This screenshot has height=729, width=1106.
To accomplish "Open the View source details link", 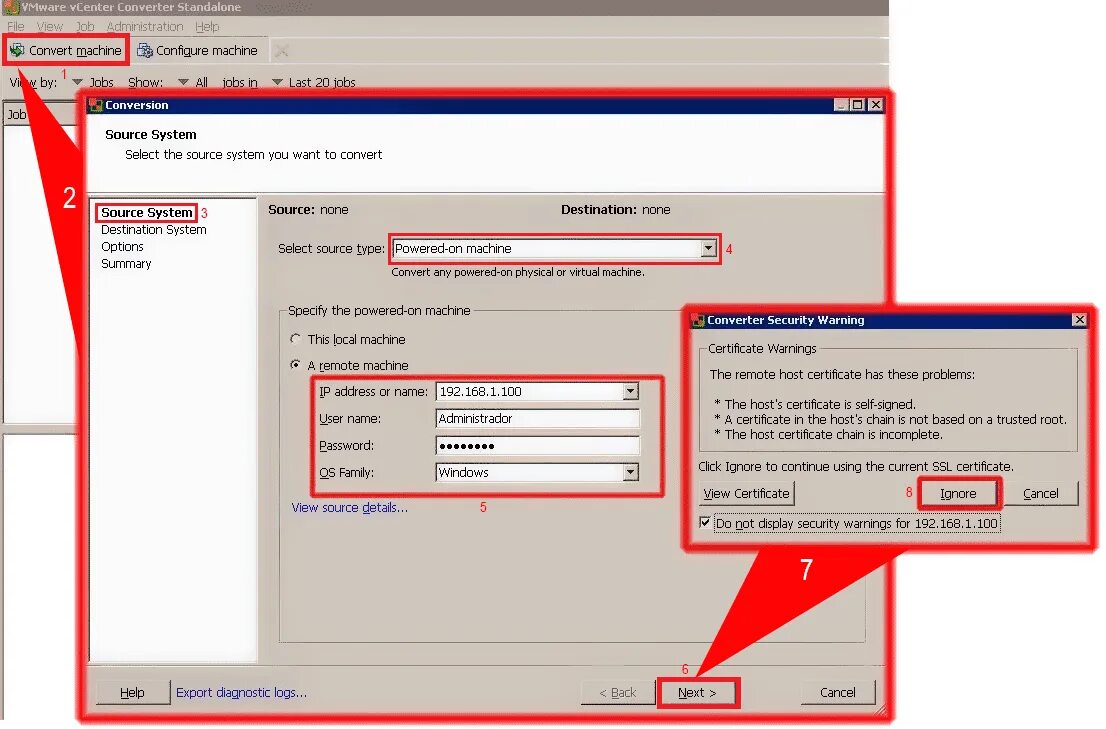I will (350, 508).
